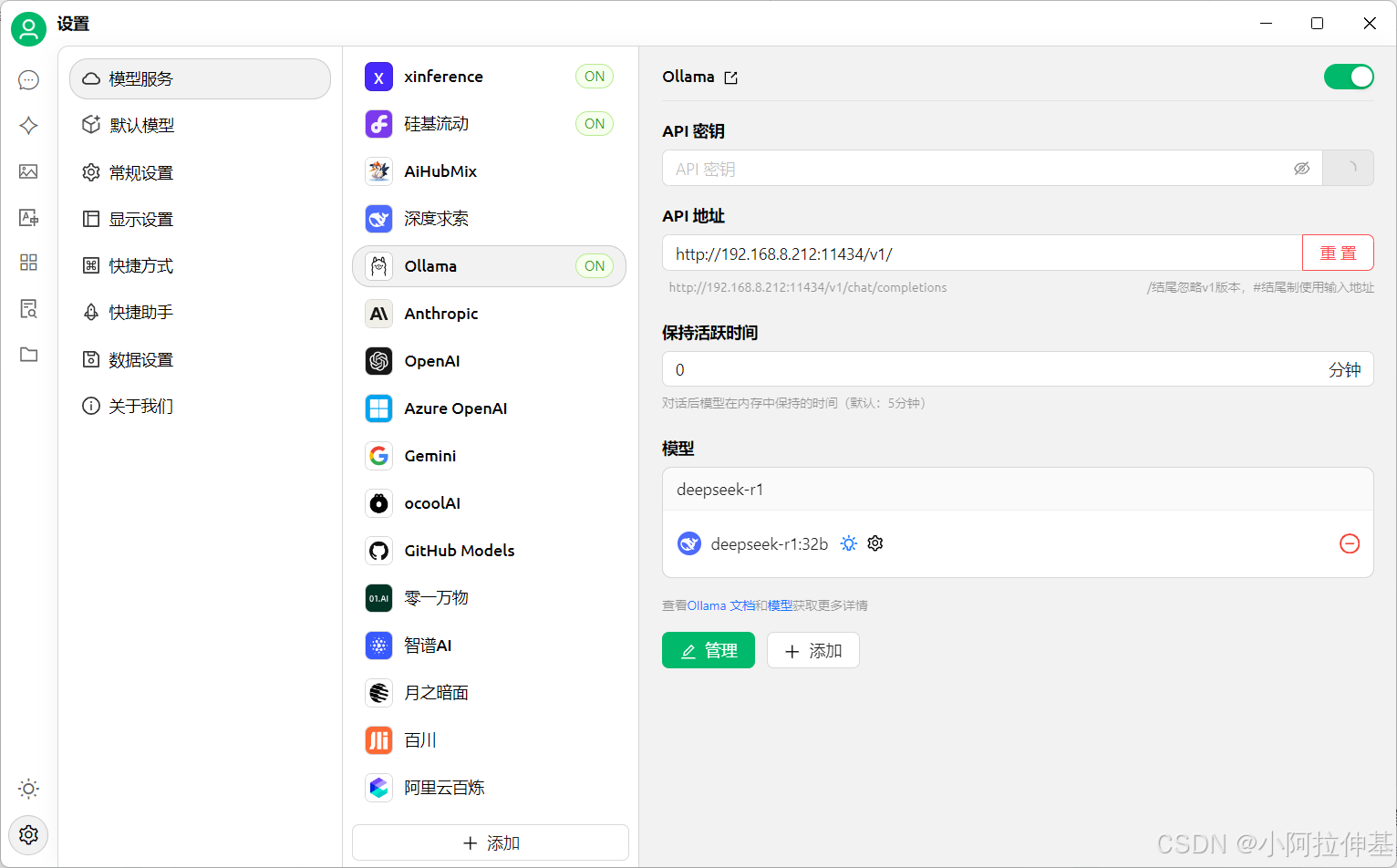1397x868 pixels.
Task: Select the xinference provider
Action: tap(490, 77)
